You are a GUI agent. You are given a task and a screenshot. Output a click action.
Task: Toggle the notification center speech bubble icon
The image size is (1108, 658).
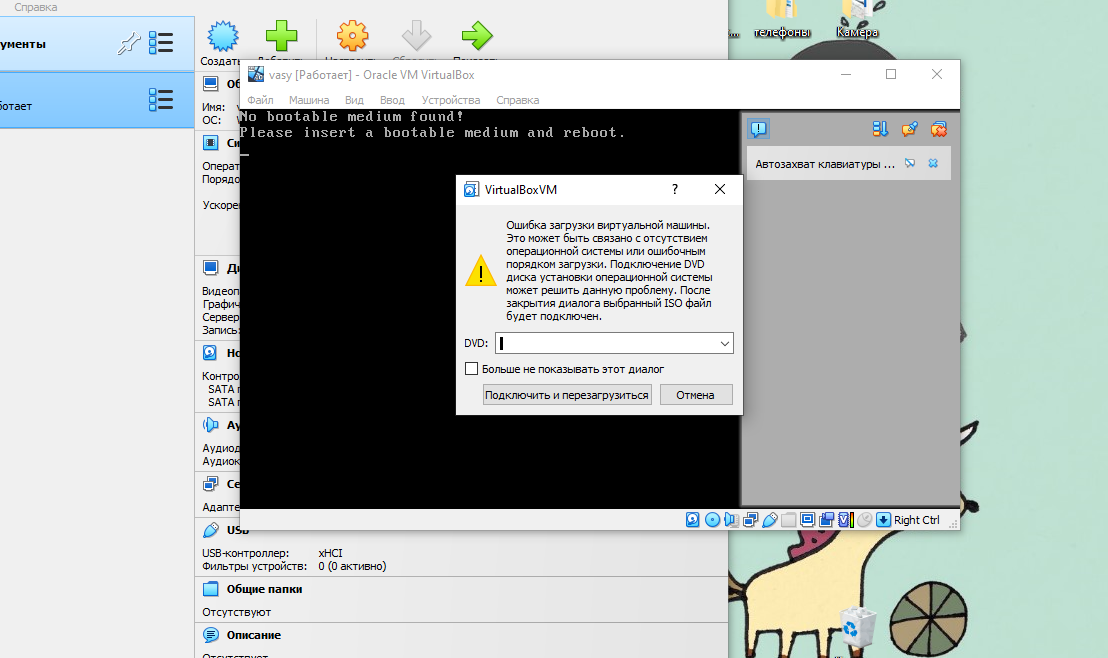coord(759,129)
